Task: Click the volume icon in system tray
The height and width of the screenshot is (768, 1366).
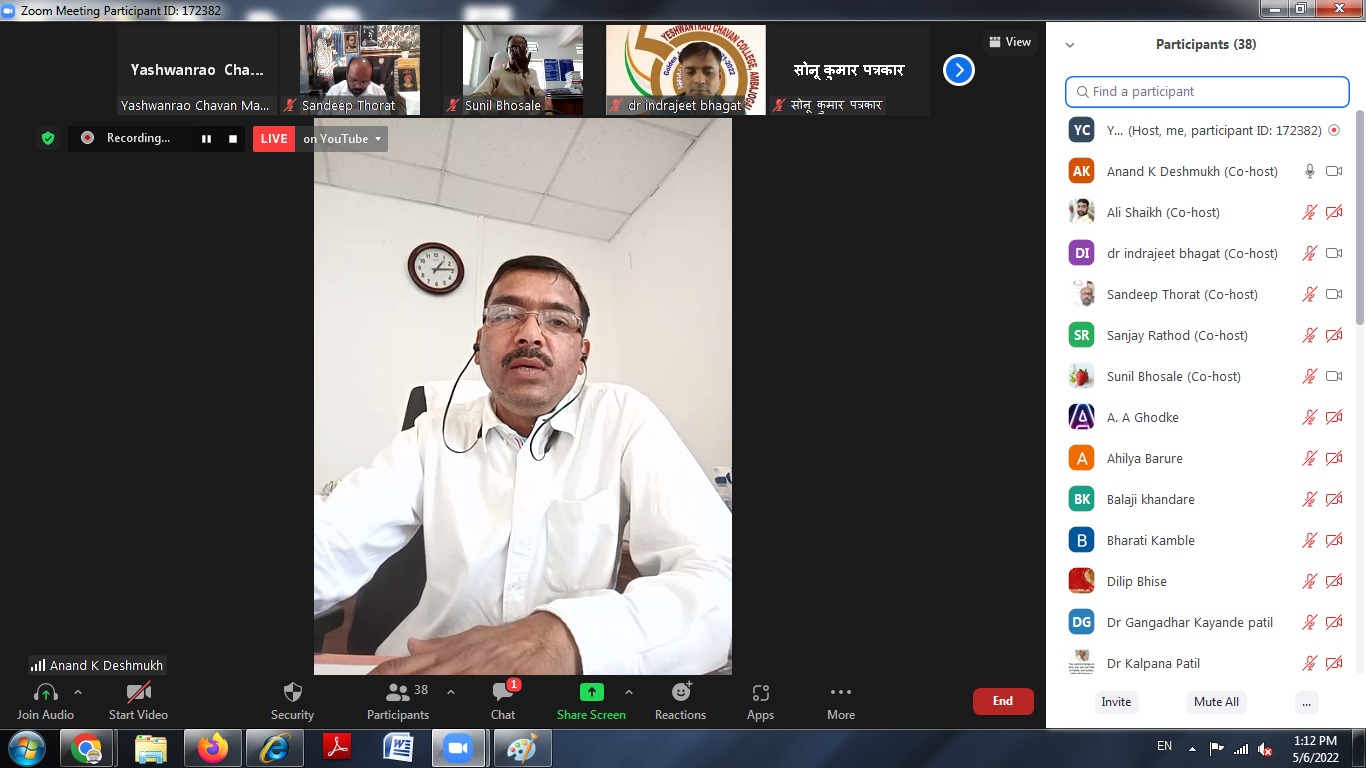Action: coord(1265,748)
